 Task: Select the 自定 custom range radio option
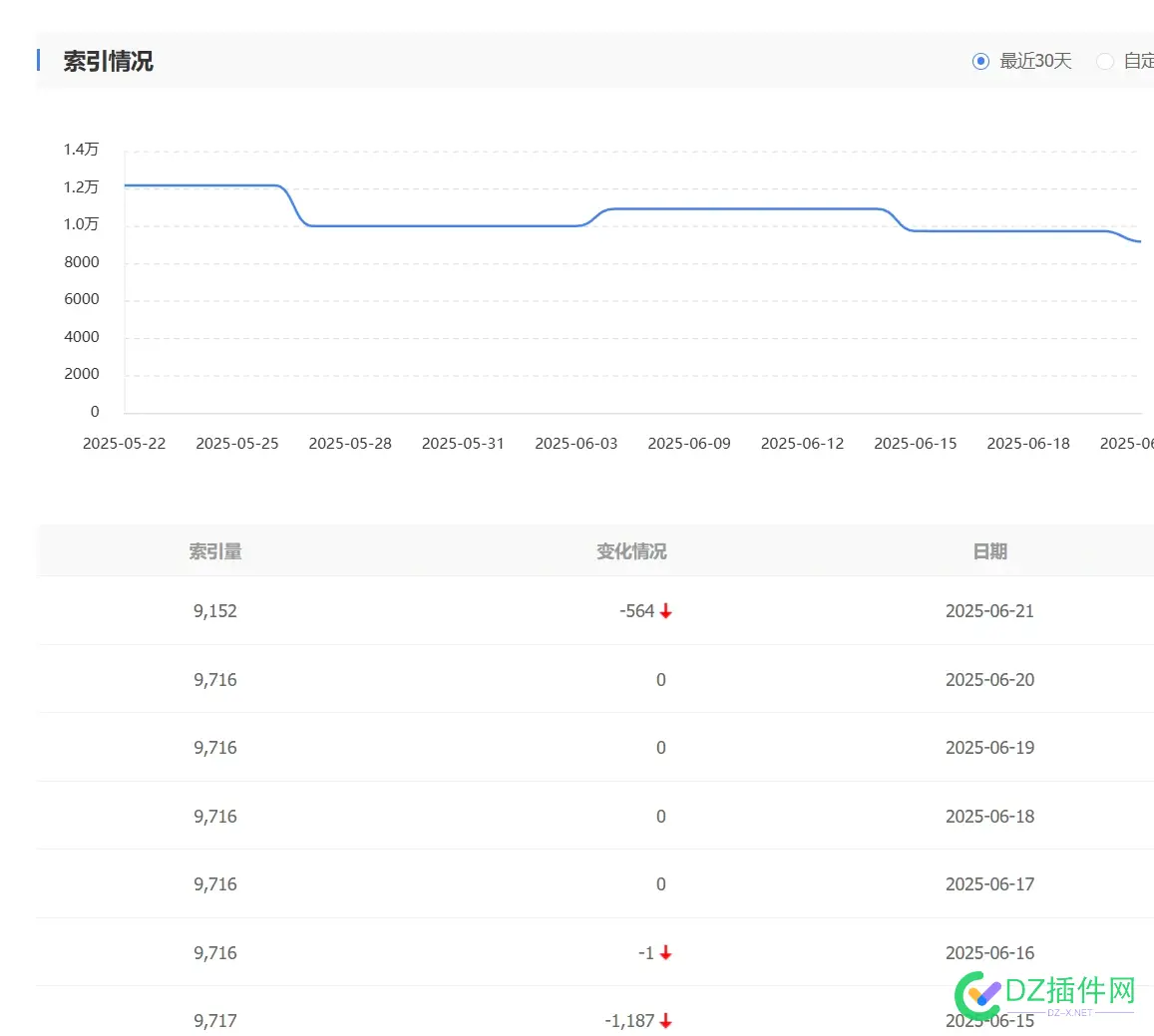[x=1105, y=62]
